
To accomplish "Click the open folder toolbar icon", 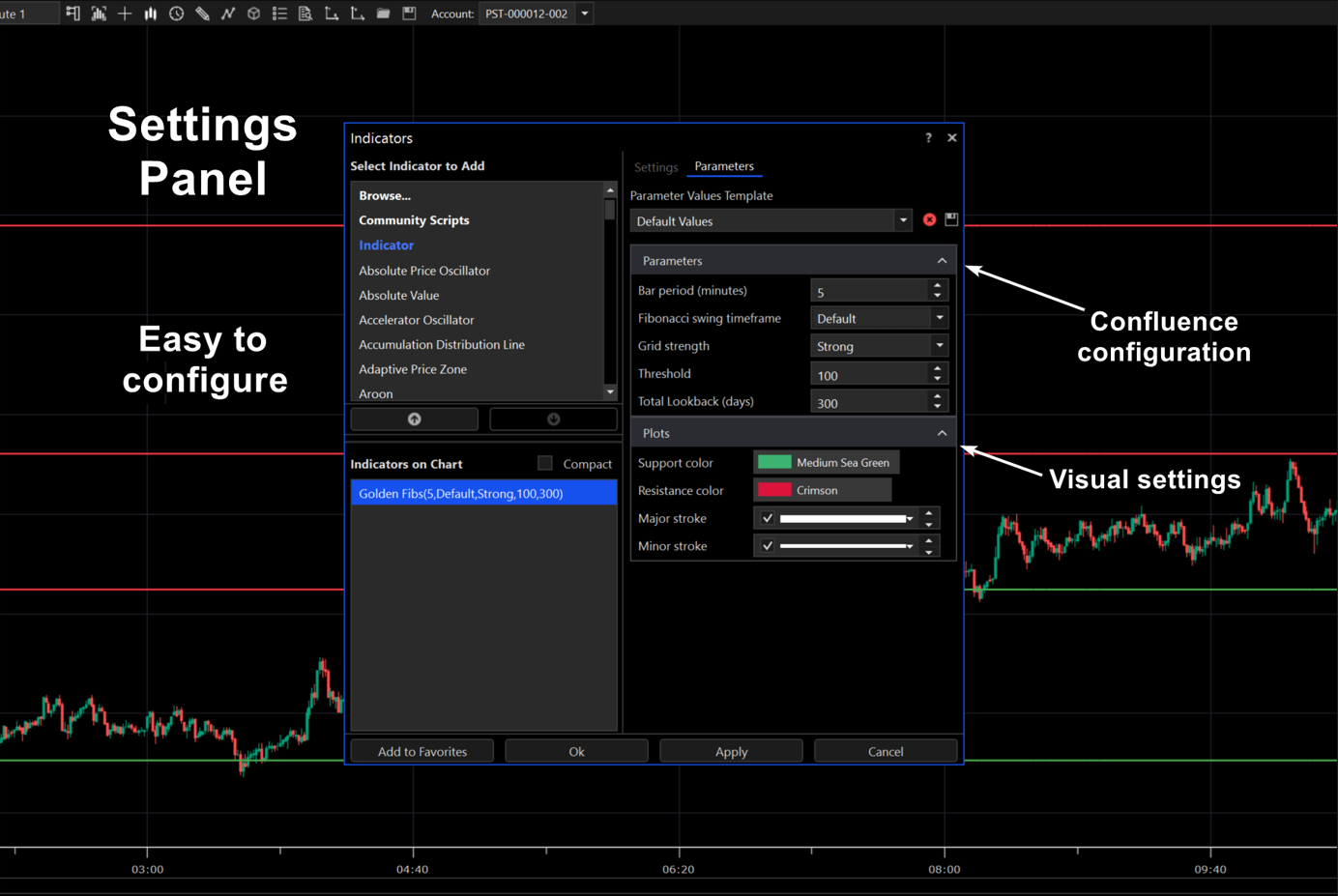I will point(383,14).
